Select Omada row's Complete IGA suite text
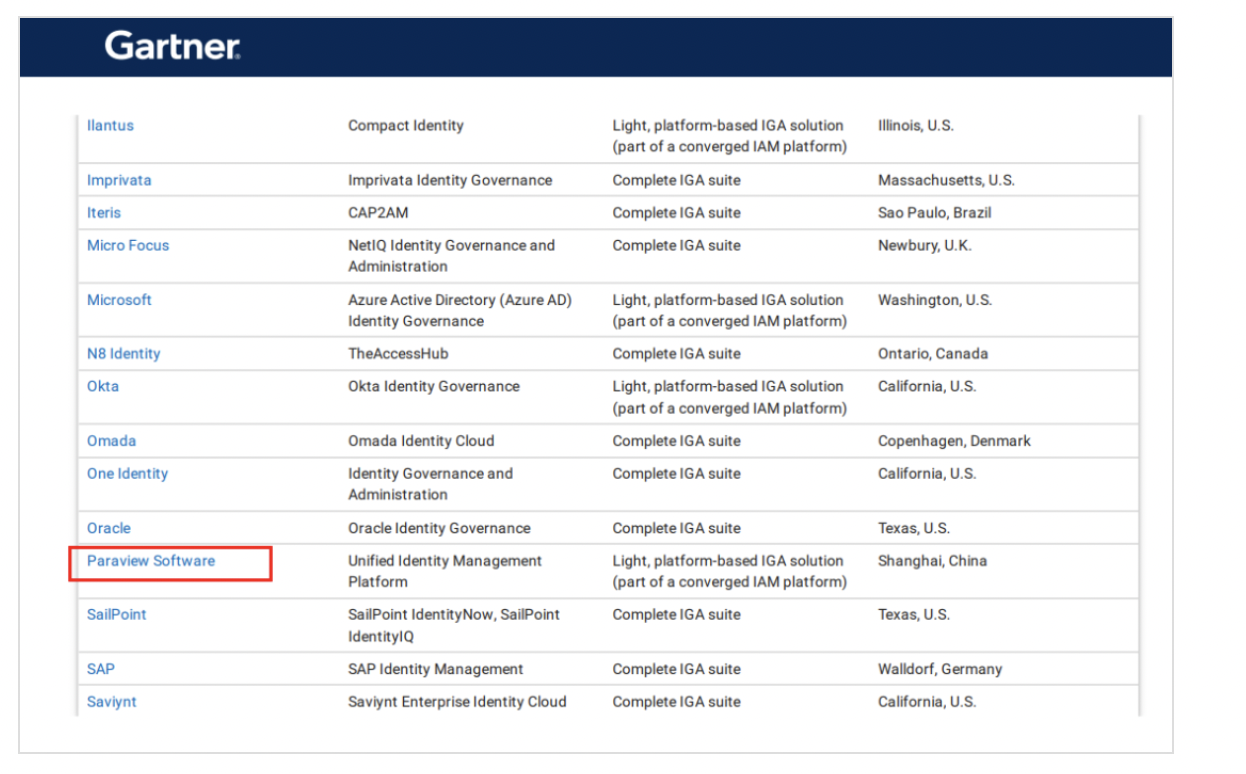Image resolution: width=1246 pixels, height=774 pixels. pyautogui.click(x=677, y=441)
